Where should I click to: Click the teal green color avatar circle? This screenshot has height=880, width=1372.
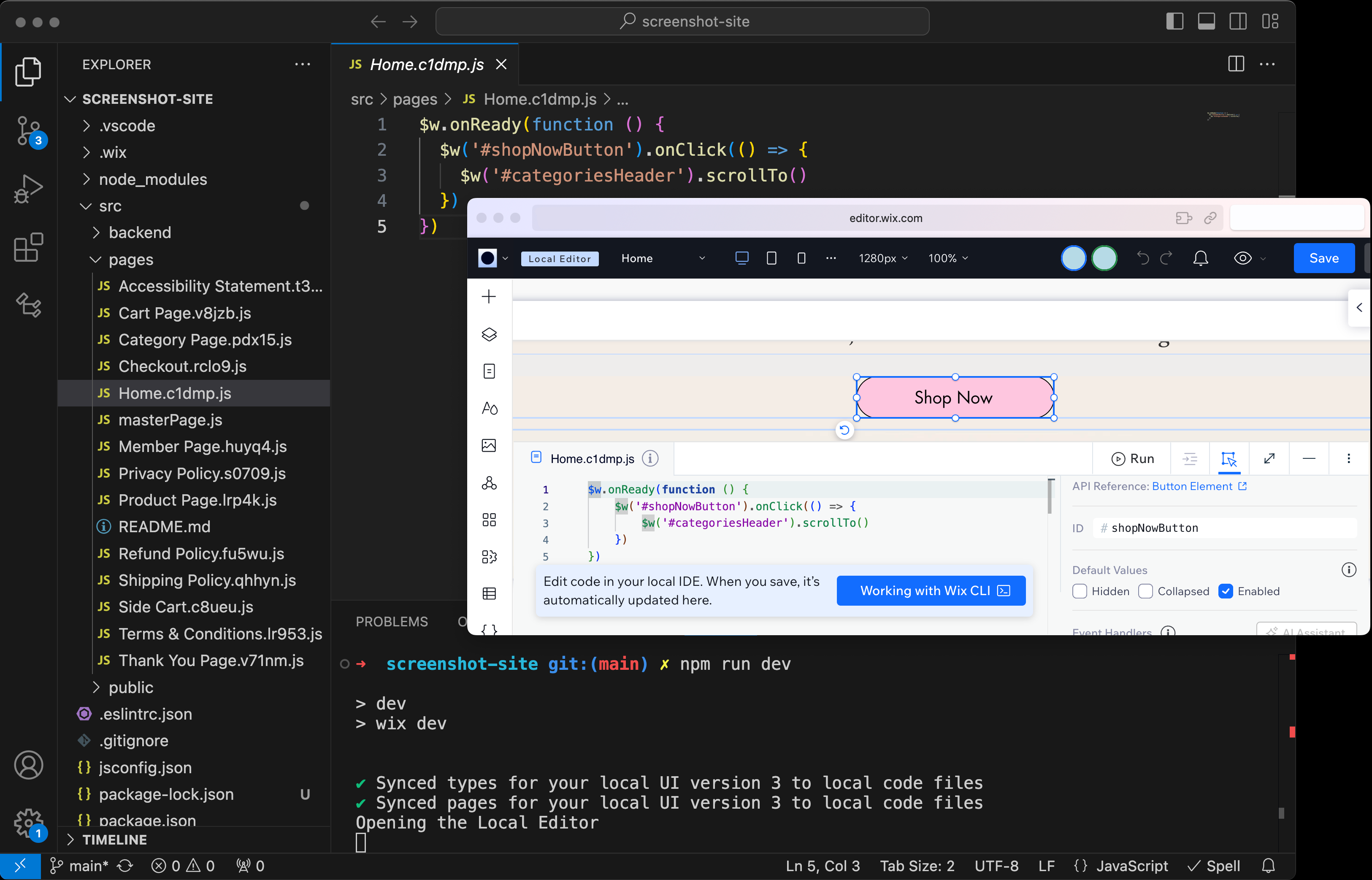(x=1104, y=258)
